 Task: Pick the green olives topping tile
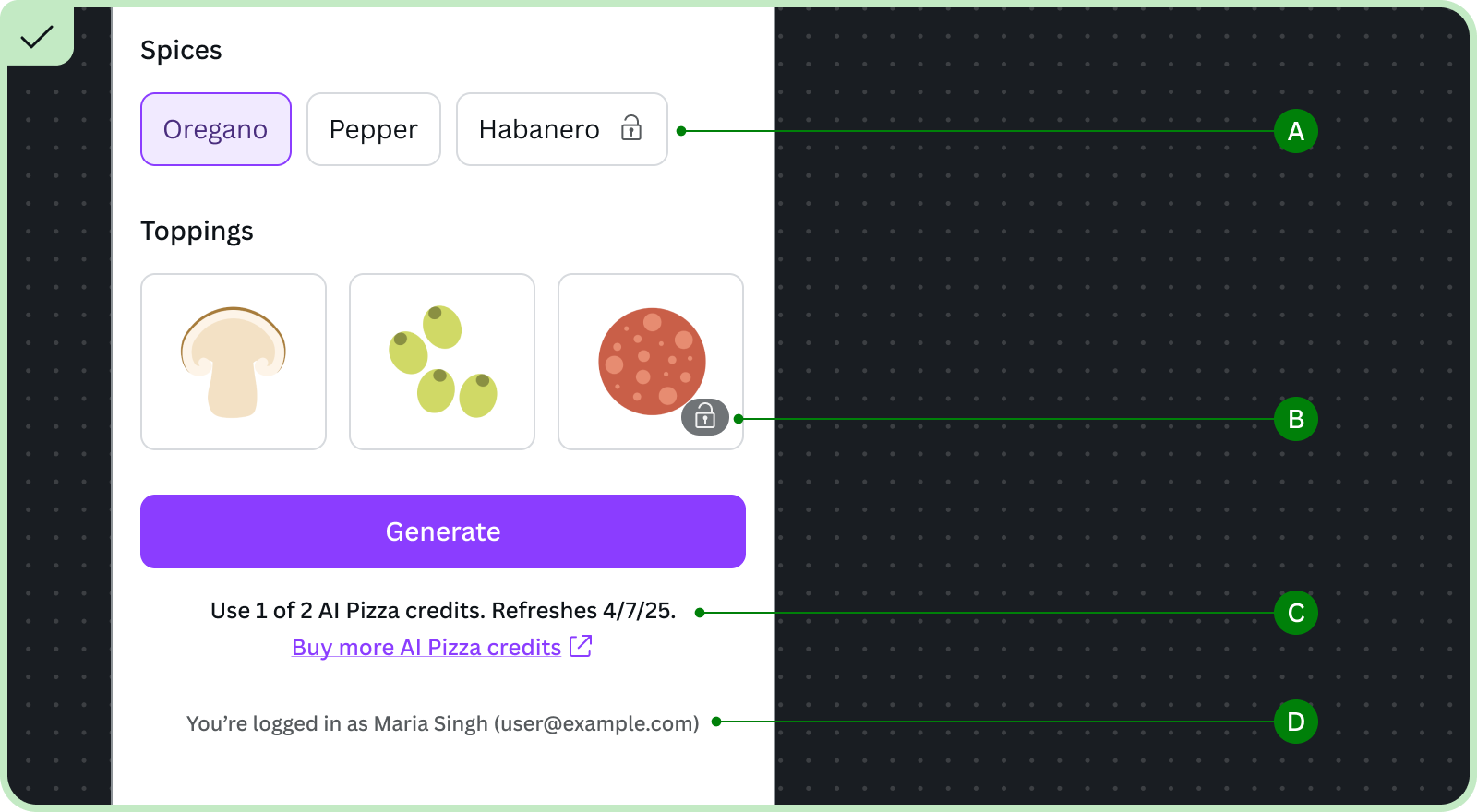(x=442, y=362)
